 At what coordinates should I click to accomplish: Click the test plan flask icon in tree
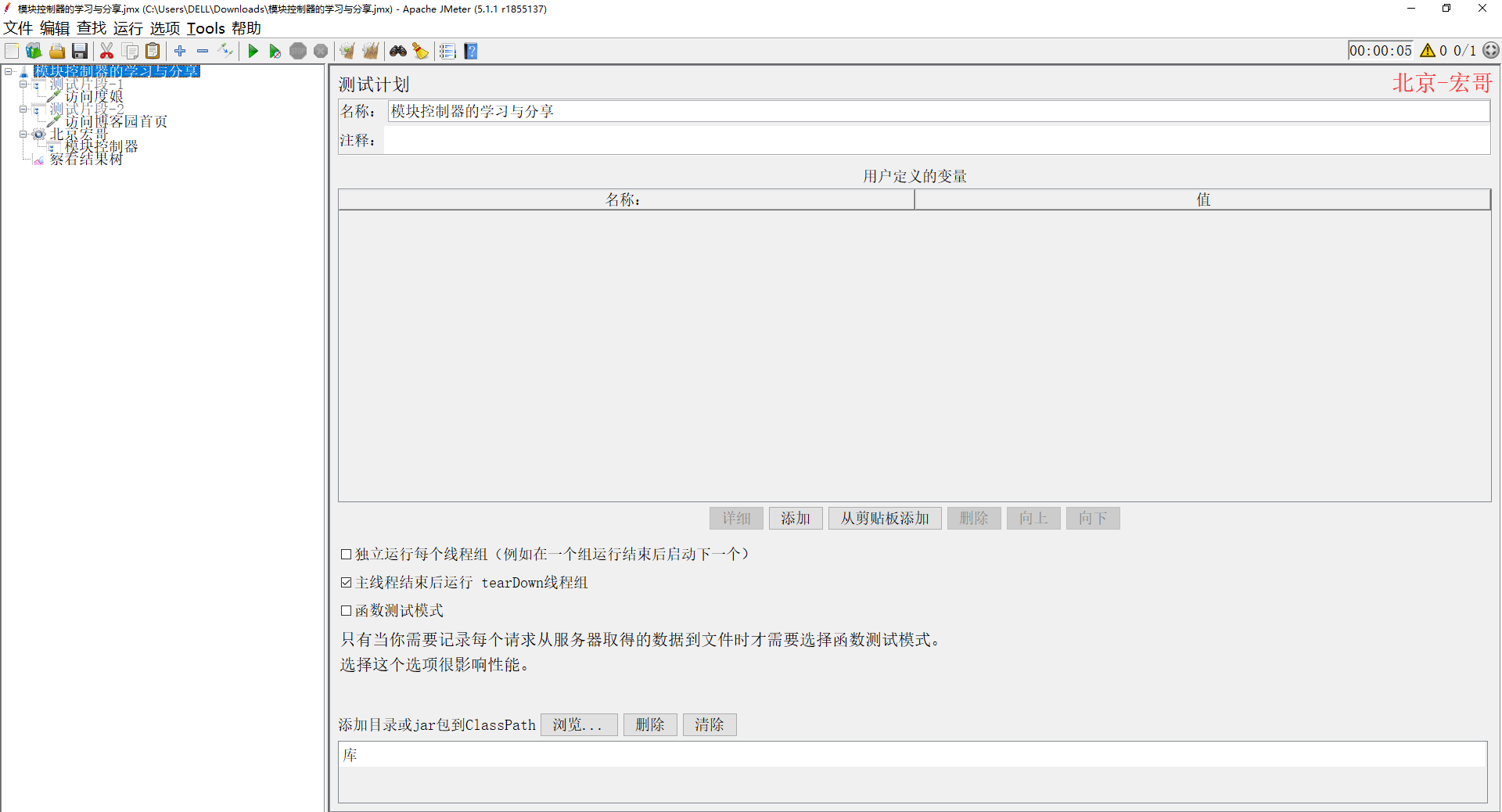(24, 71)
